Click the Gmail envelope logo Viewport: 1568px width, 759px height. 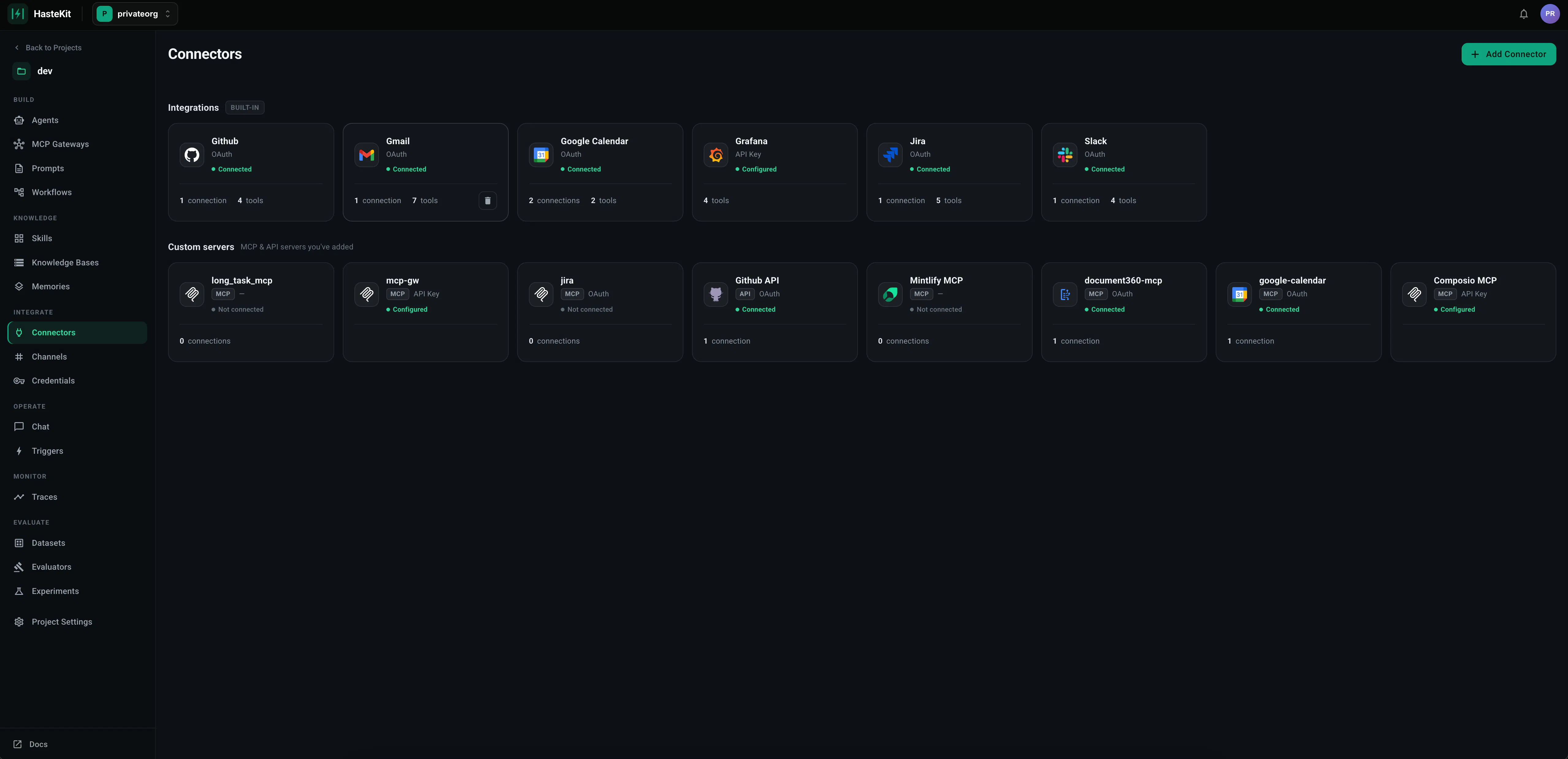point(366,155)
